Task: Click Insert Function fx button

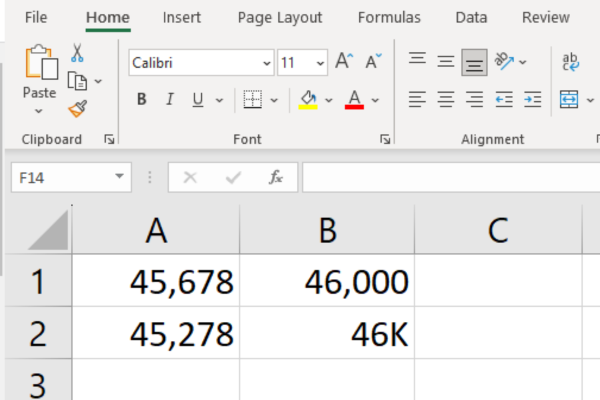Action: pyautogui.click(x=276, y=177)
